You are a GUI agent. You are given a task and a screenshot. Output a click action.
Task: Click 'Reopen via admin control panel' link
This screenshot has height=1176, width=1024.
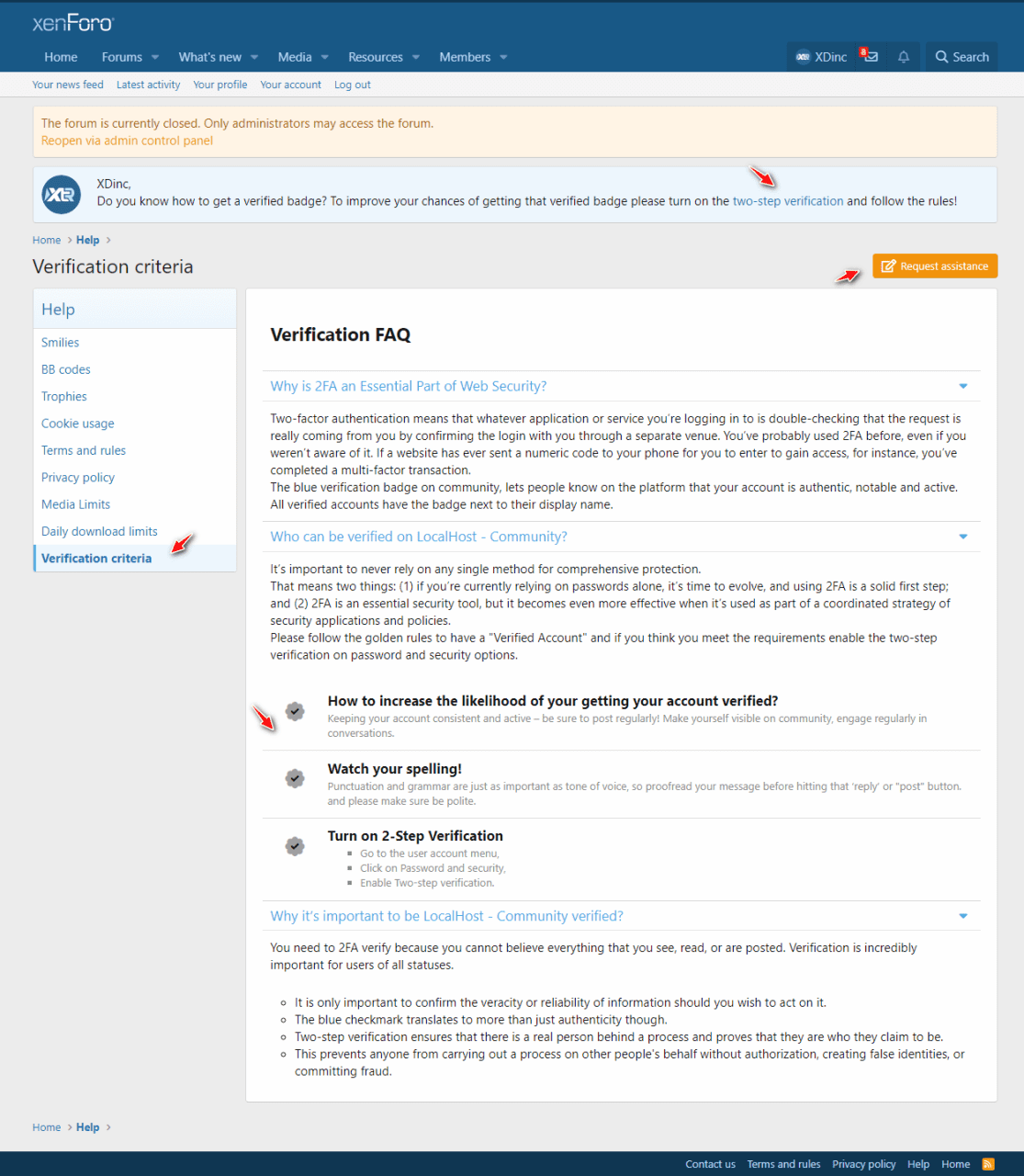pyautogui.click(x=127, y=141)
